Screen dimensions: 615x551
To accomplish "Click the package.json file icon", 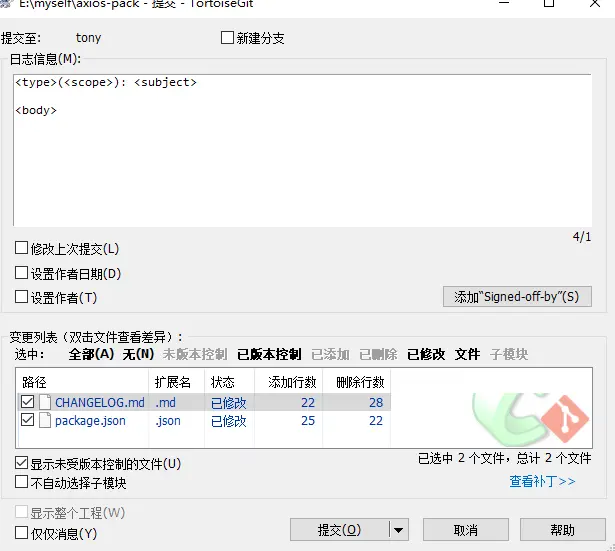I will click(x=45, y=420).
